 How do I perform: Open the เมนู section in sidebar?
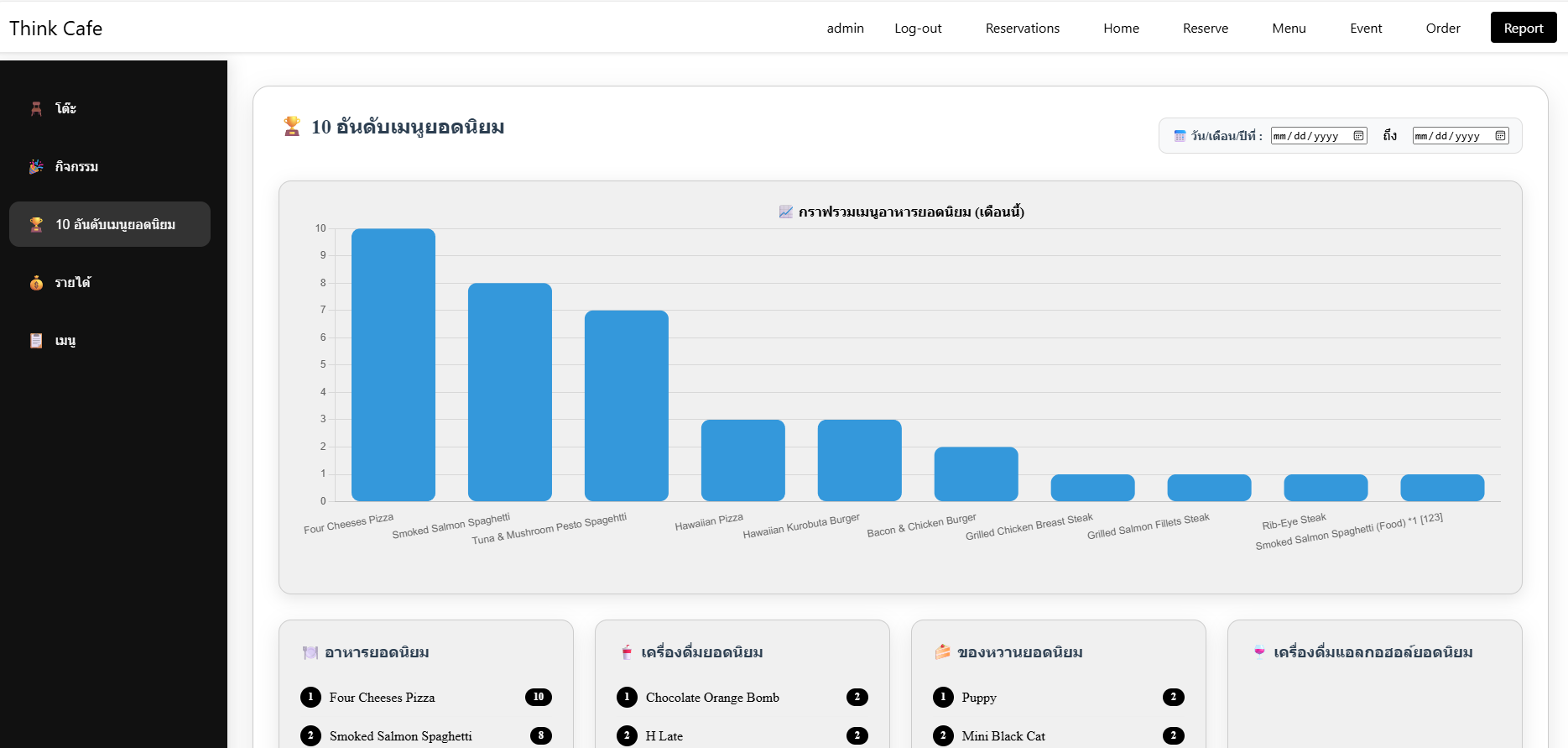pyautogui.click(x=110, y=341)
